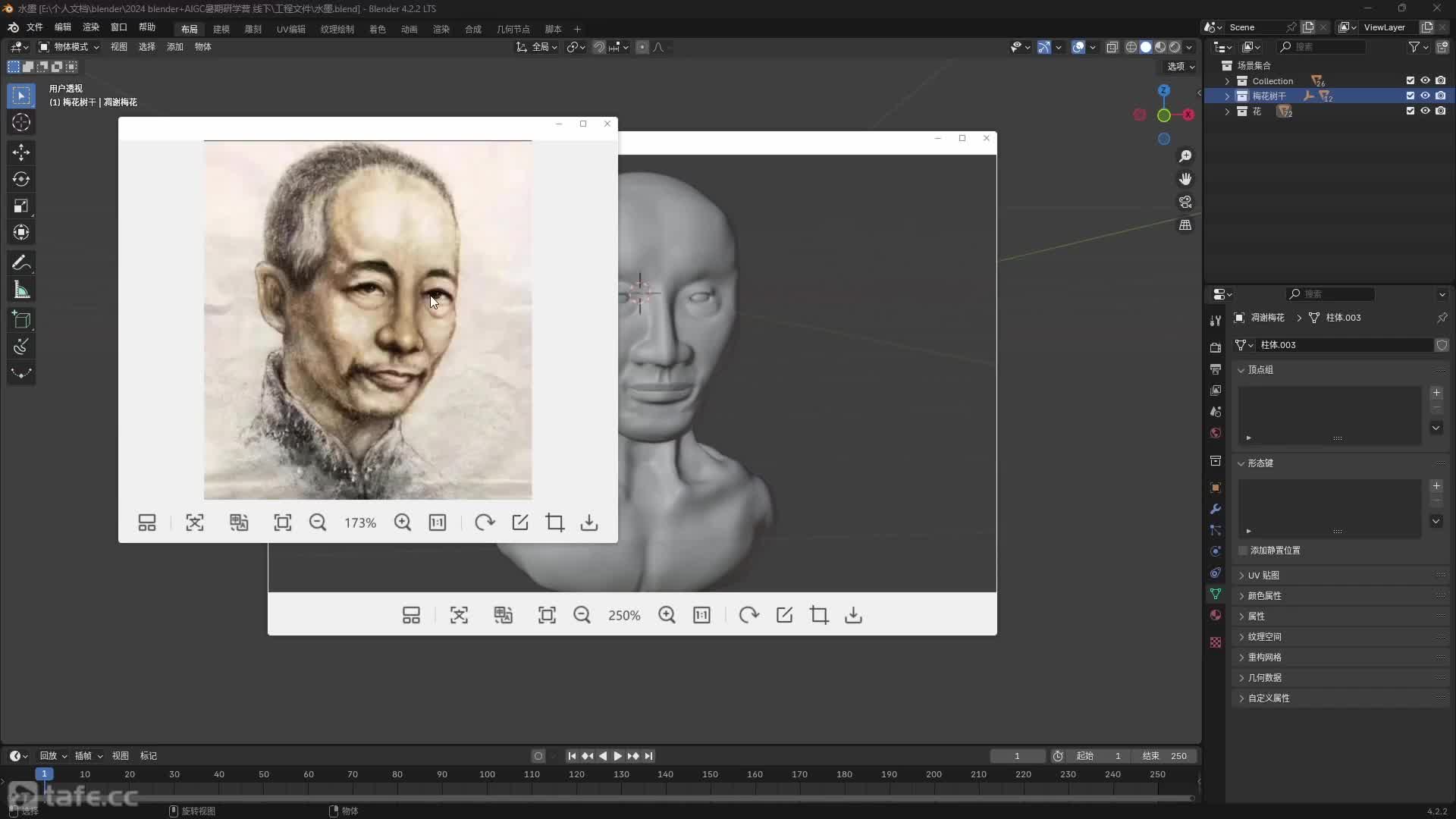1456x819 pixels.
Task: Click frame 100 on the timeline ruler
Action: (487, 774)
